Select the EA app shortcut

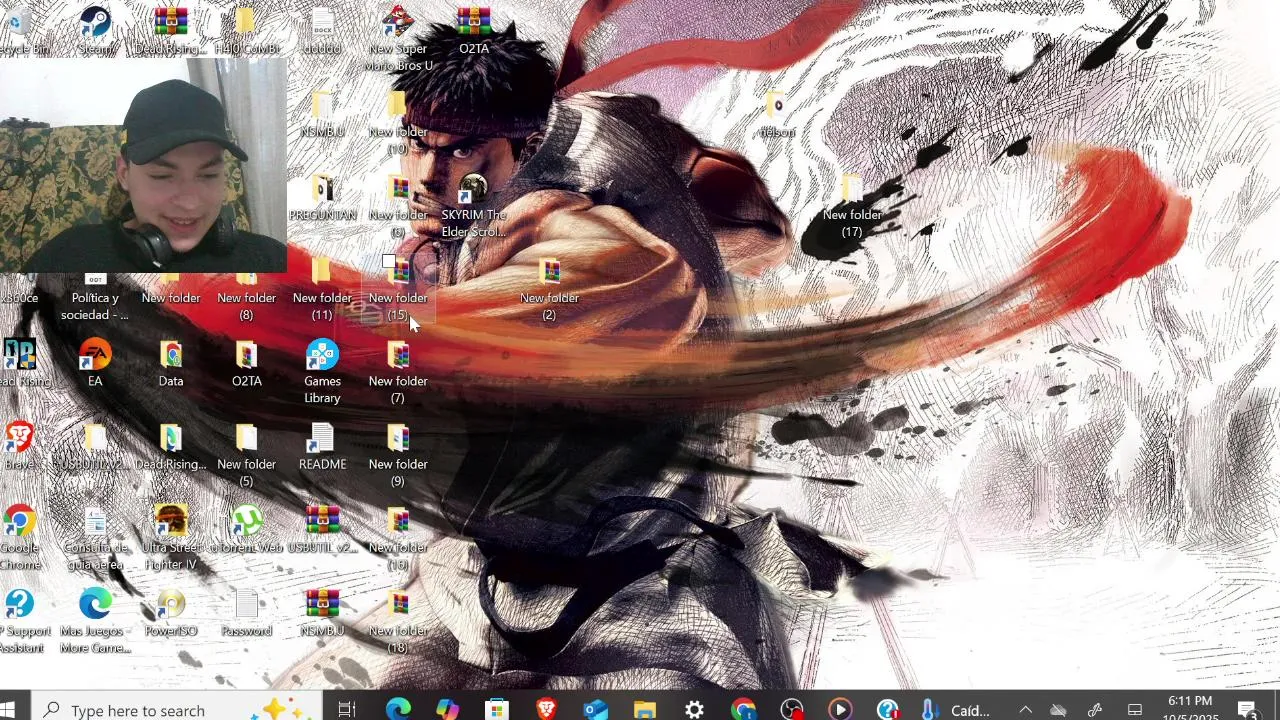coord(95,363)
